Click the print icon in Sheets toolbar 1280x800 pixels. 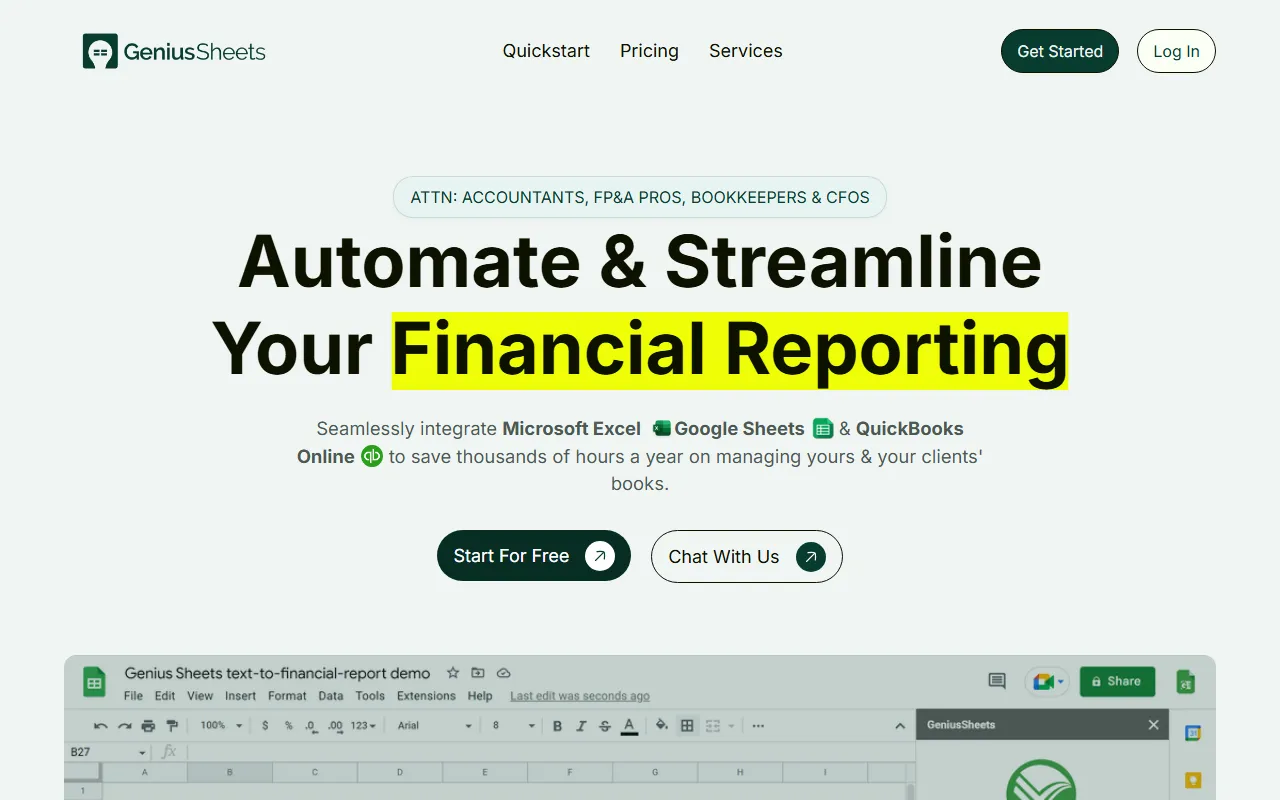(x=148, y=726)
